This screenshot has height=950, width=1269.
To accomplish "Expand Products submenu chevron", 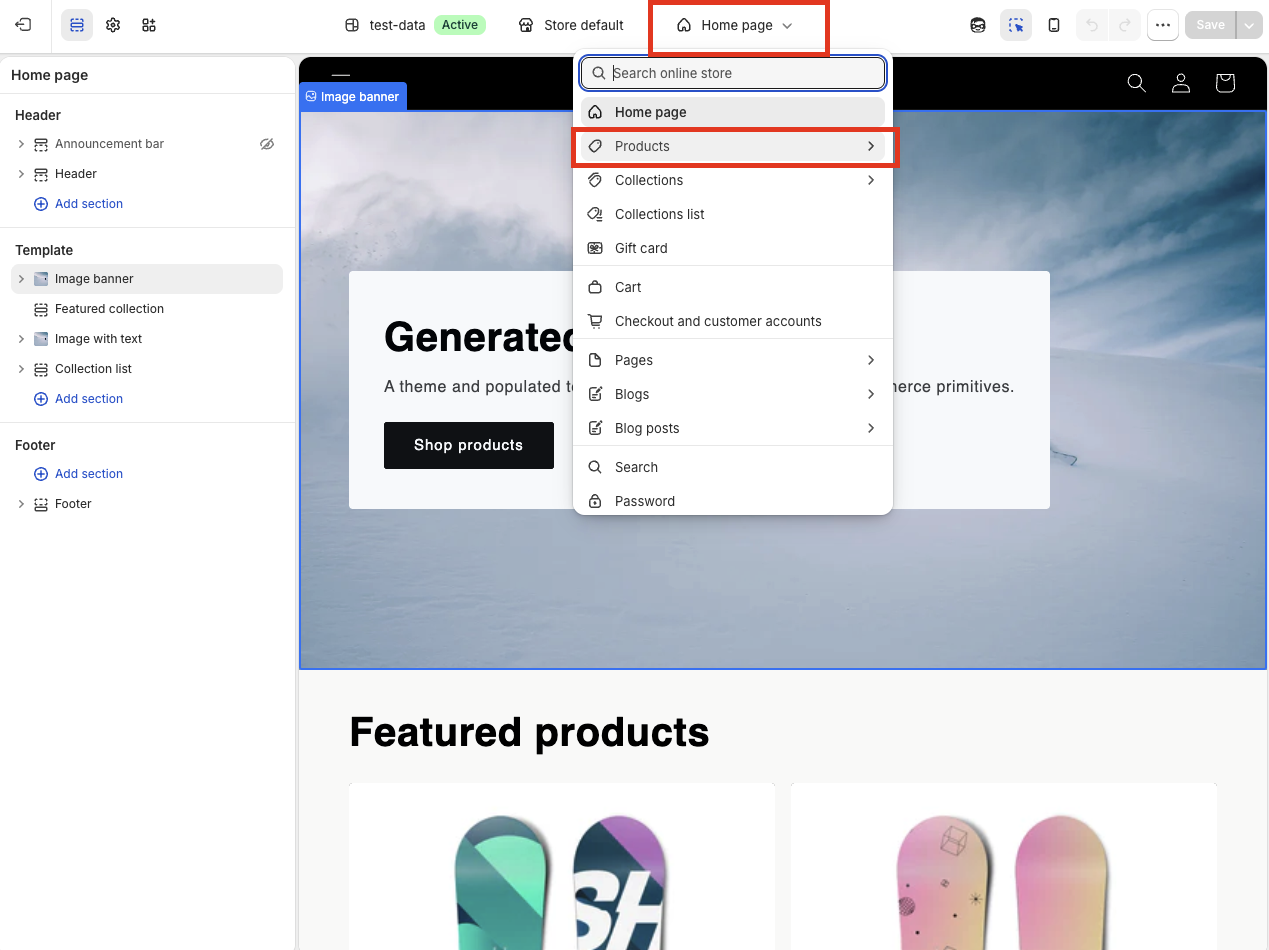I will pyautogui.click(x=871, y=146).
